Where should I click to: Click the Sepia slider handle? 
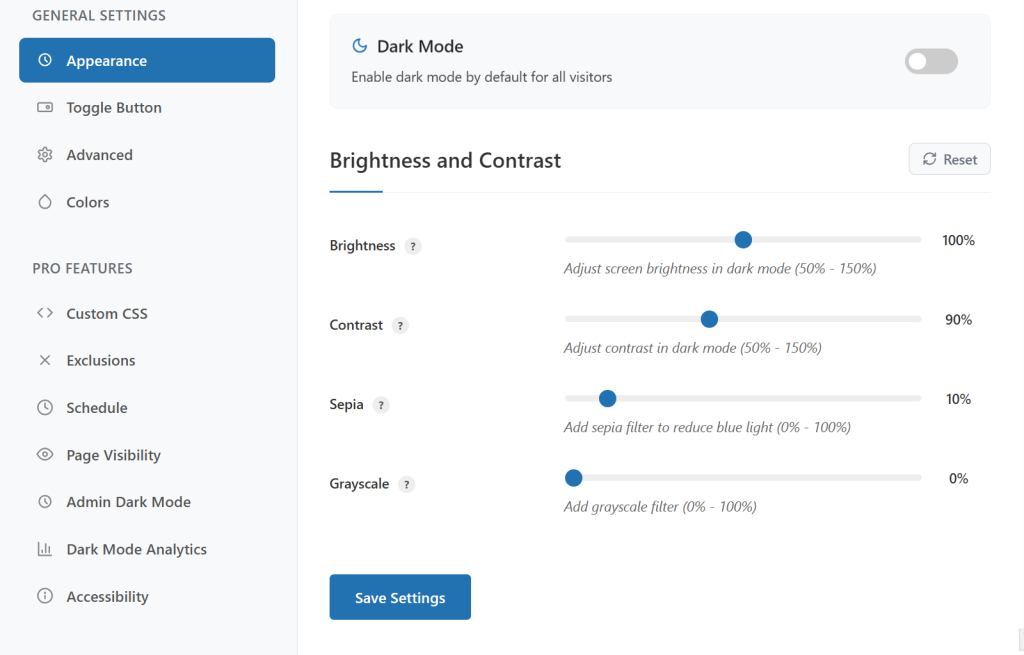607,398
